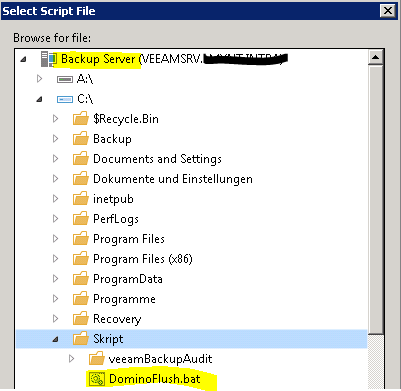Select the Program Files (x86) folder
This screenshot has height=391, width=401.
click(143, 259)
